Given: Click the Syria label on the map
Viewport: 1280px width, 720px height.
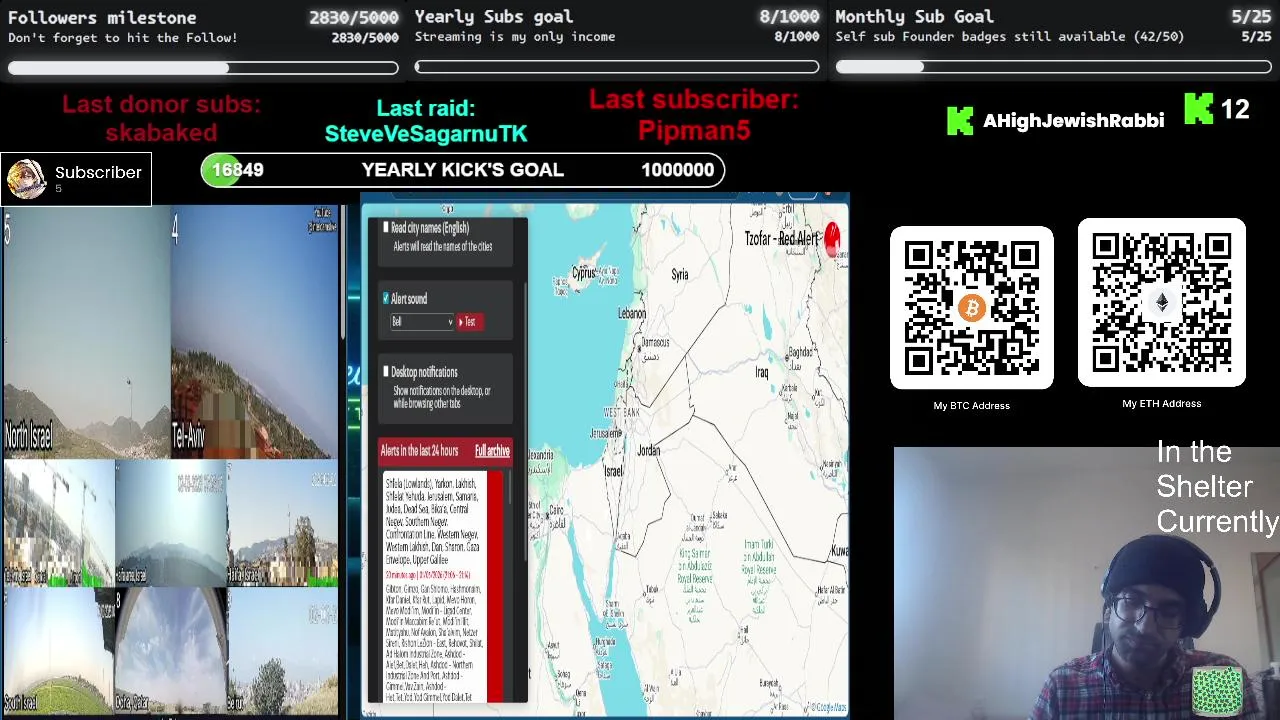Looking at the screenshot, I should coord(680,275).
